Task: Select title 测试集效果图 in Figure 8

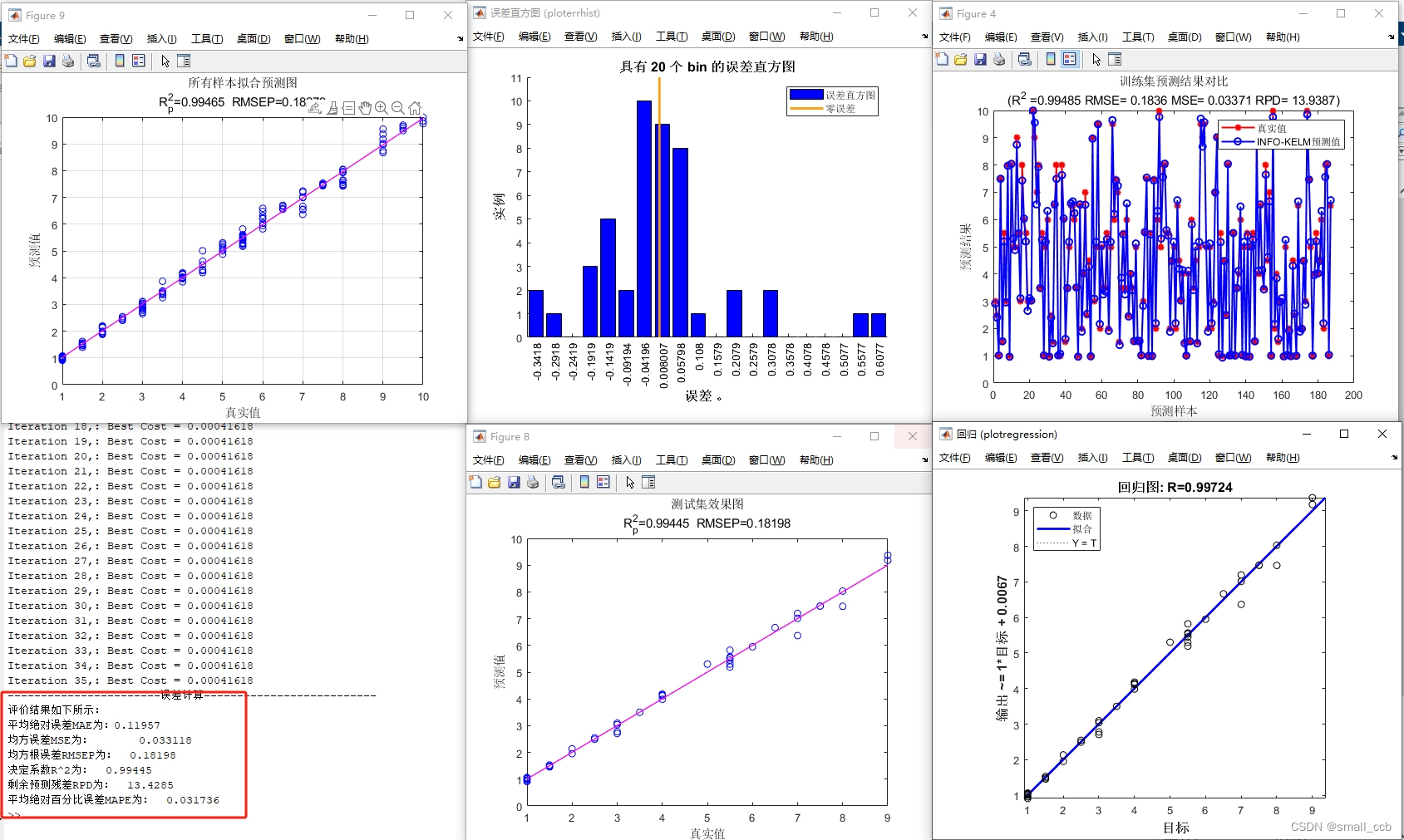Action: coord(707,504)
